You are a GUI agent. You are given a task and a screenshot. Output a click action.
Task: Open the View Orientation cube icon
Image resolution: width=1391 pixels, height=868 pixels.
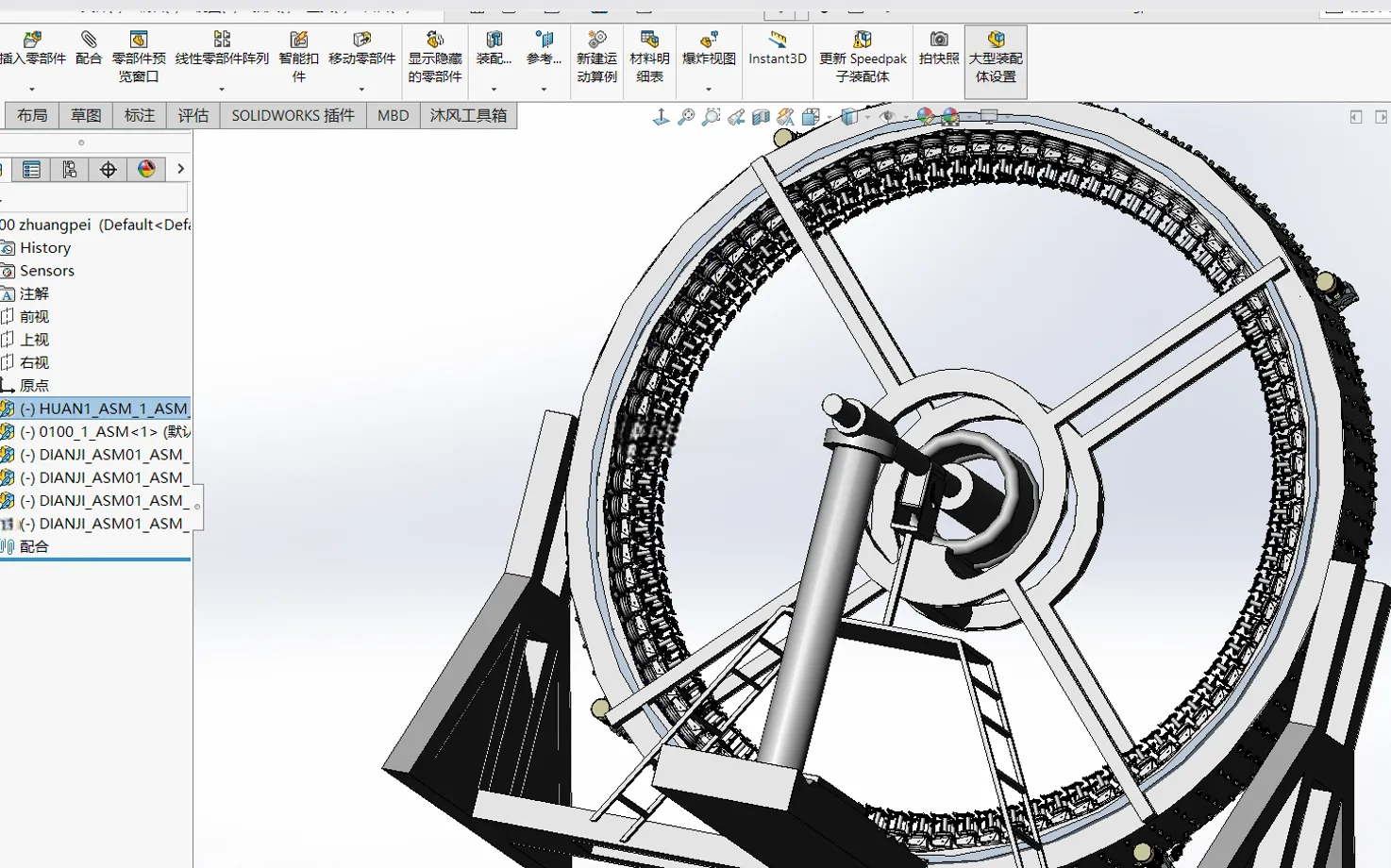(811, 117)
